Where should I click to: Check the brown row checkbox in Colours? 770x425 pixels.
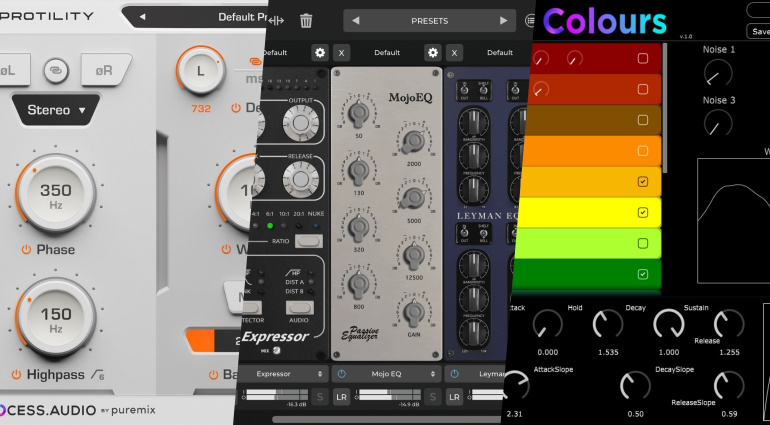point(642,120)
